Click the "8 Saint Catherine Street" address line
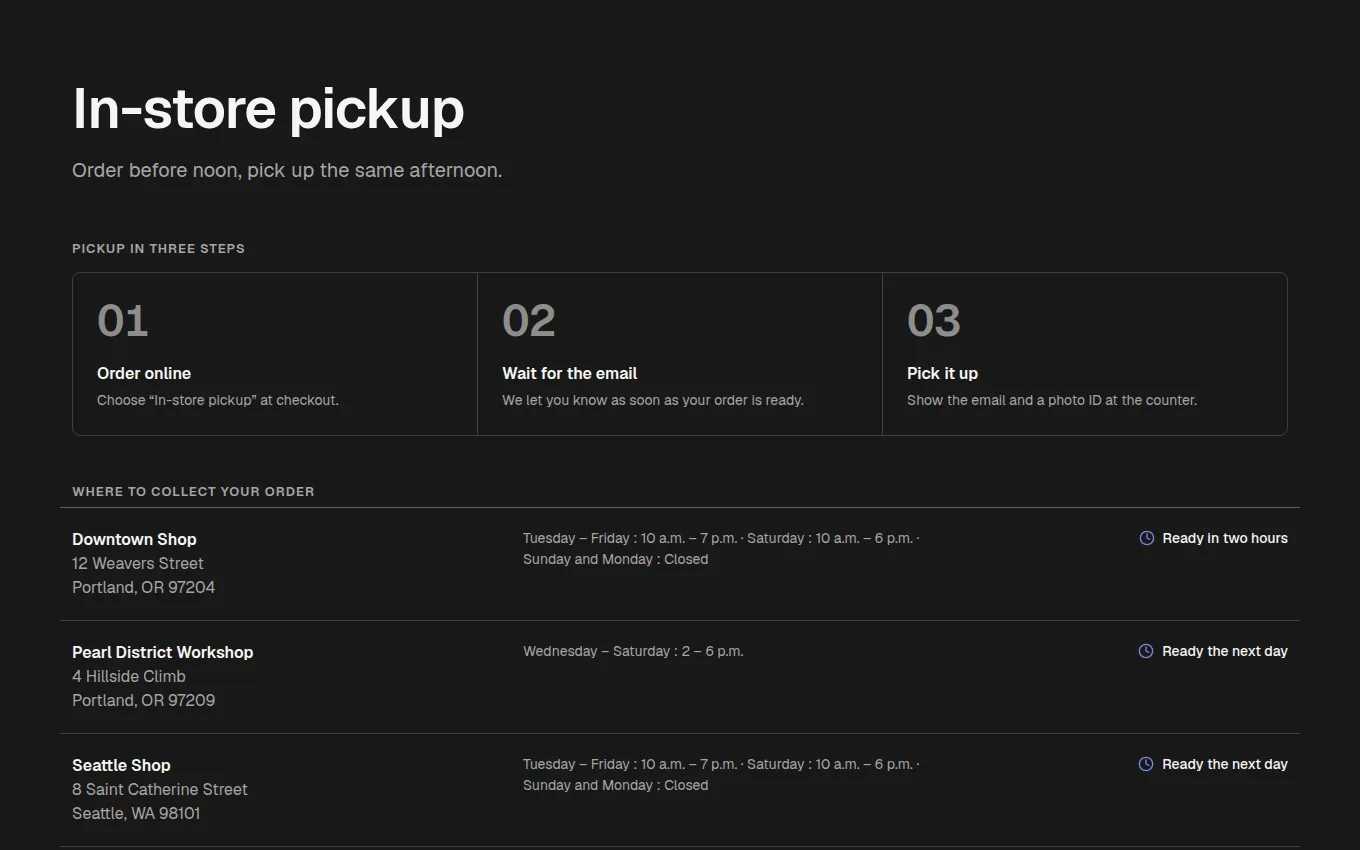Image resolution: width=1360 pixels, height=850 pixels. click(160, 789)
